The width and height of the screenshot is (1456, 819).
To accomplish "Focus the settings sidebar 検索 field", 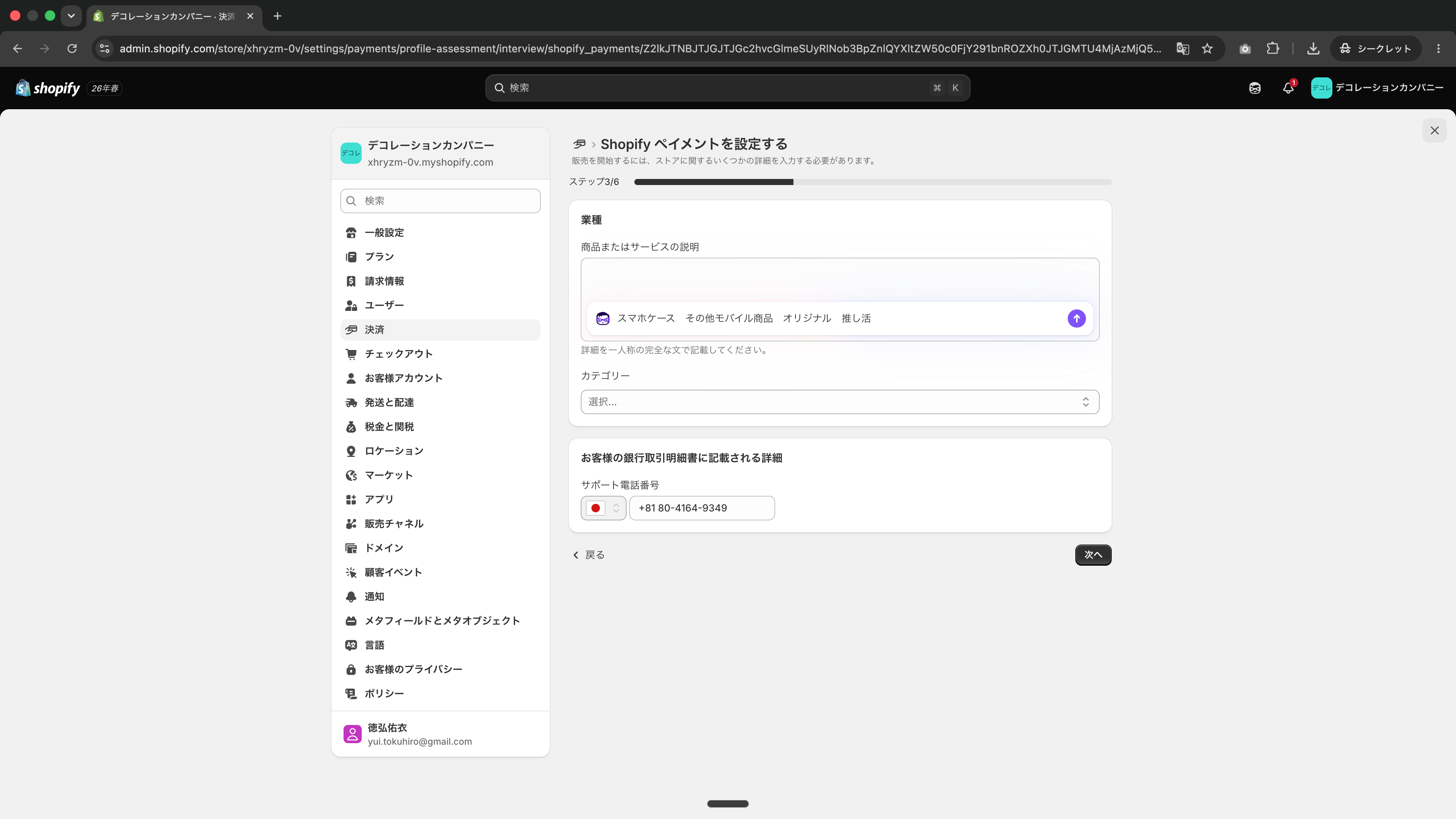I will [x=440, y=201].
